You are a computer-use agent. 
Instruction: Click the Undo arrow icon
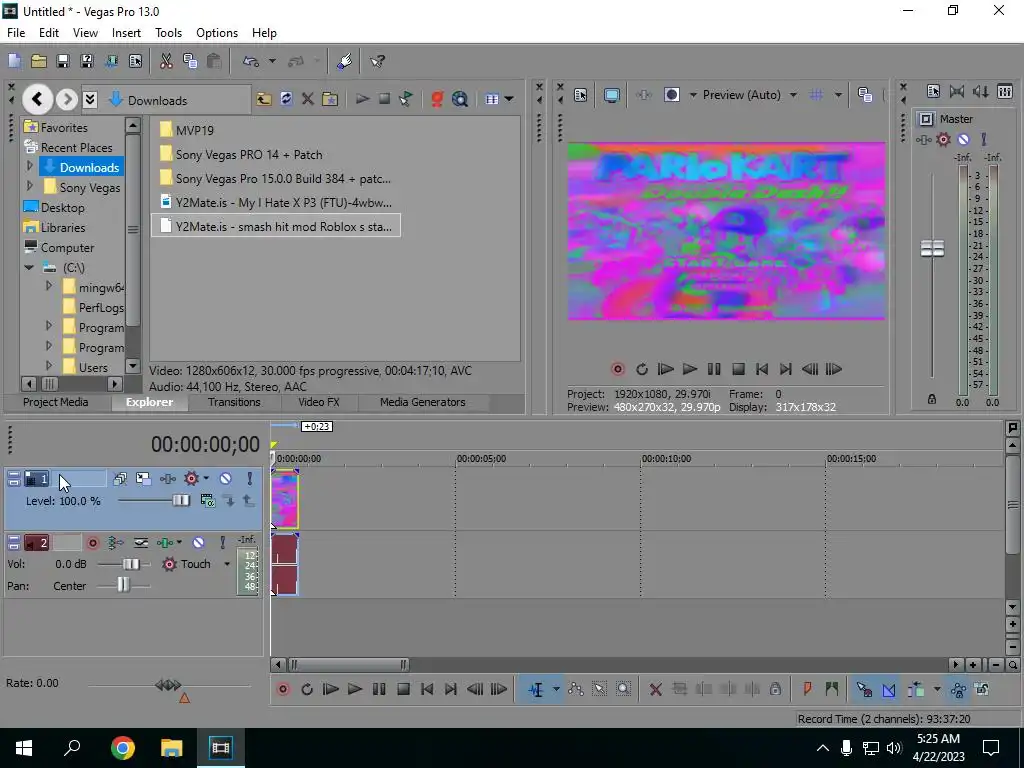[251, 61]
